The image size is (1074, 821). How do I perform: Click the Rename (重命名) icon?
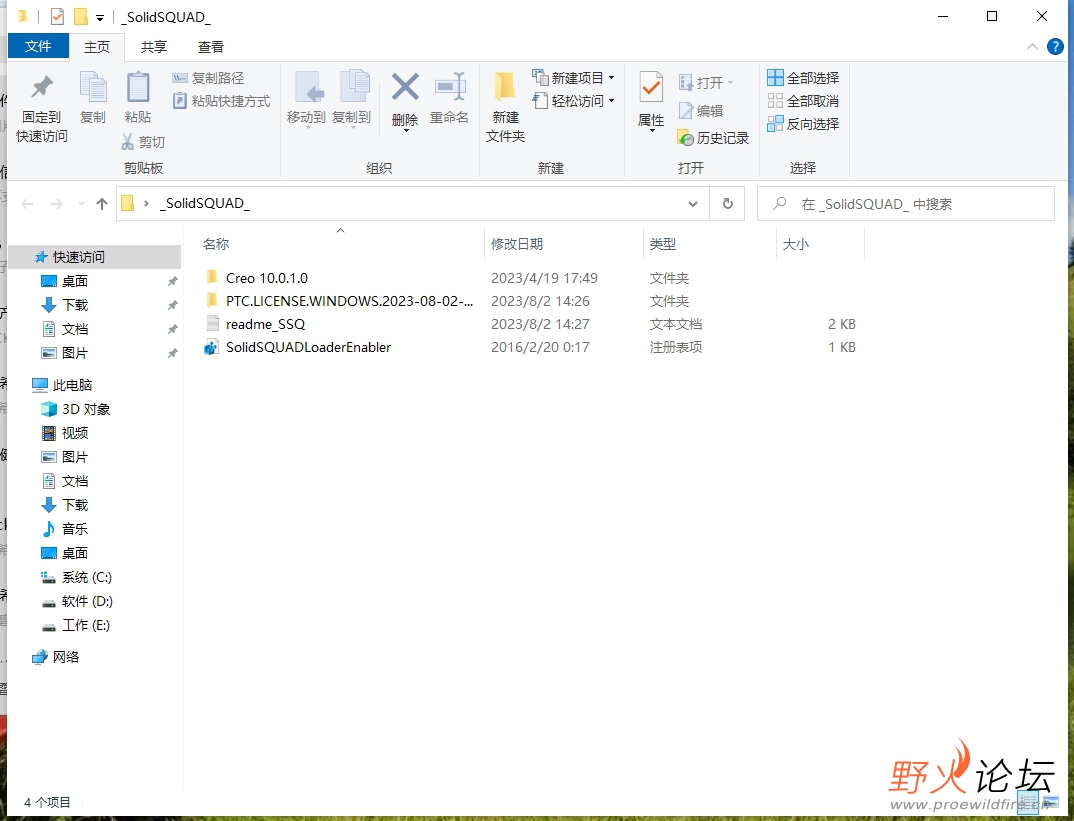pyautogui.click(x=450, y=88)
